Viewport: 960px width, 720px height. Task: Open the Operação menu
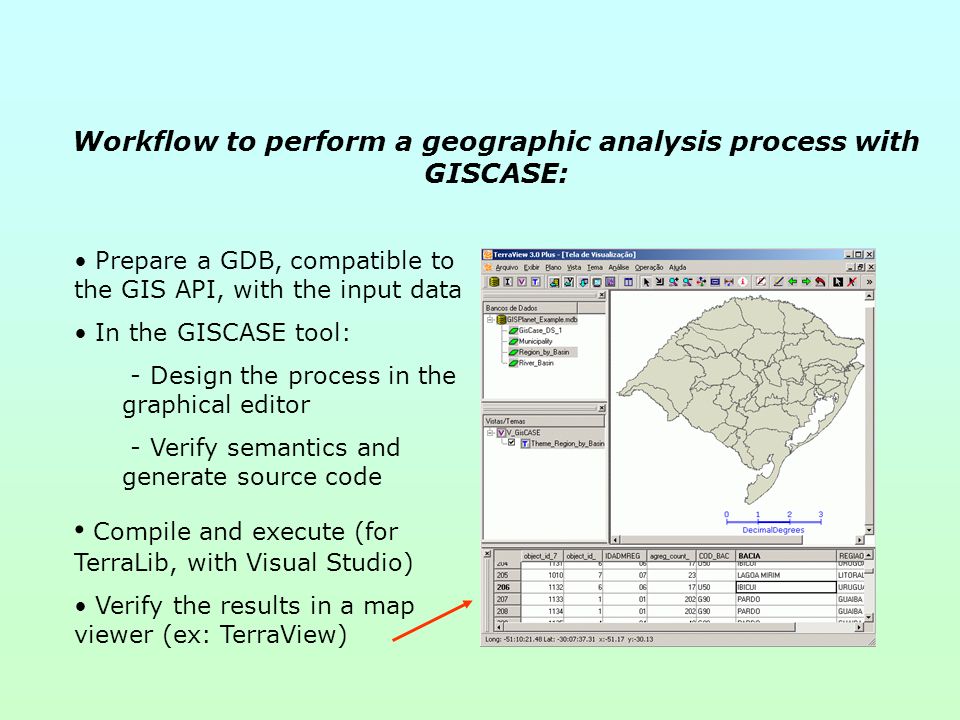(x=649, y=268)
